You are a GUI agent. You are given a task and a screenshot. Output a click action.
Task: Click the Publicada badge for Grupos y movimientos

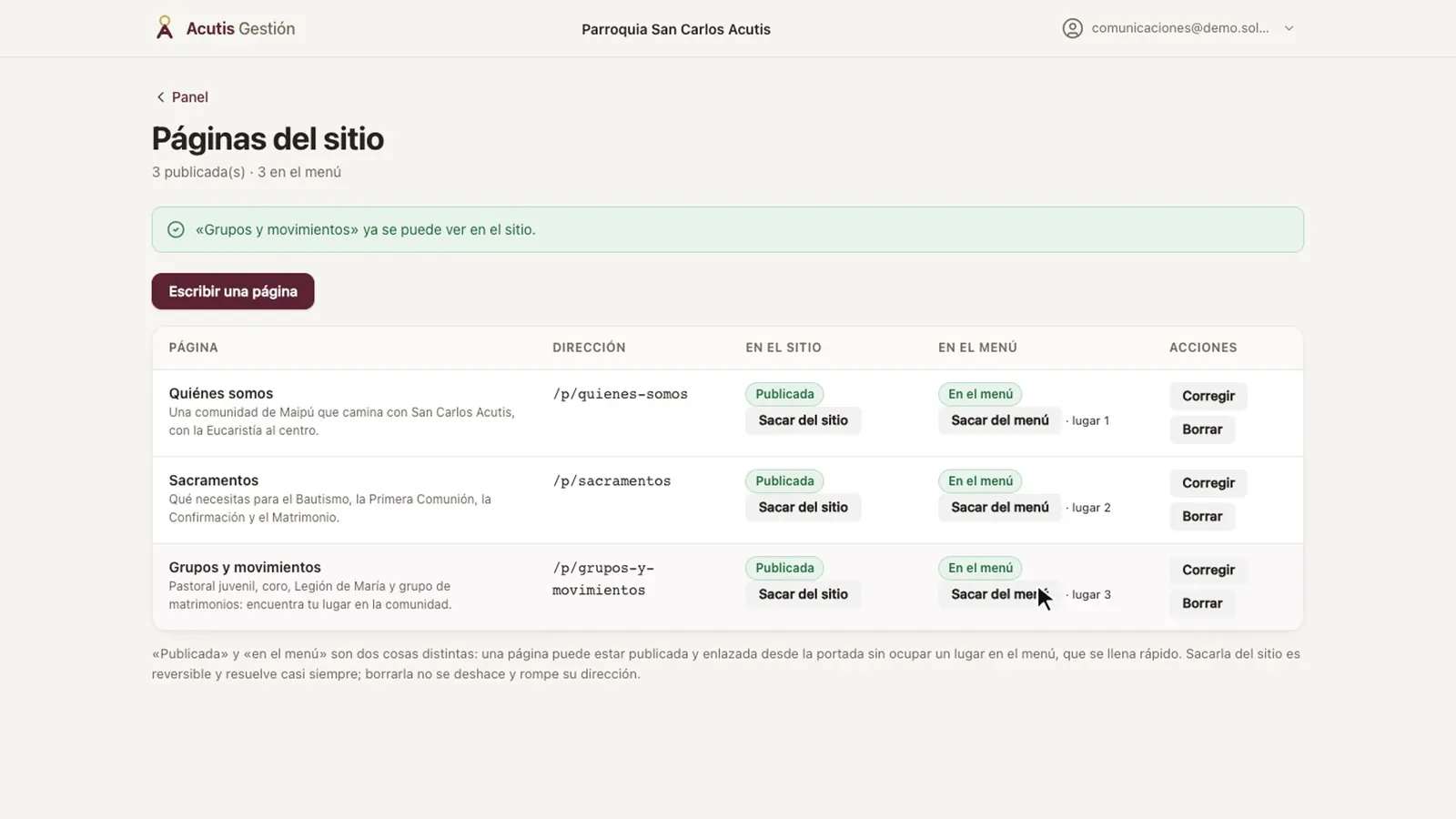pos(784,568)
